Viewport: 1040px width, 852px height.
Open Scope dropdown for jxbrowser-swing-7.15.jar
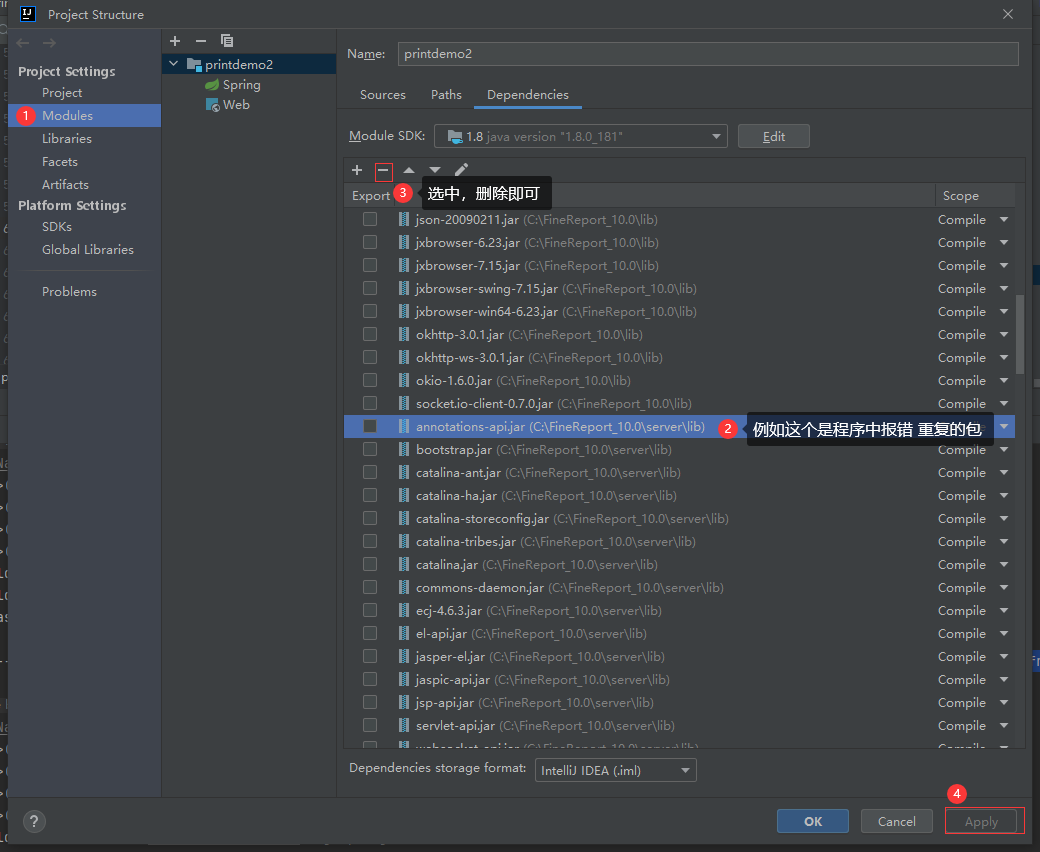point(1004,288)
